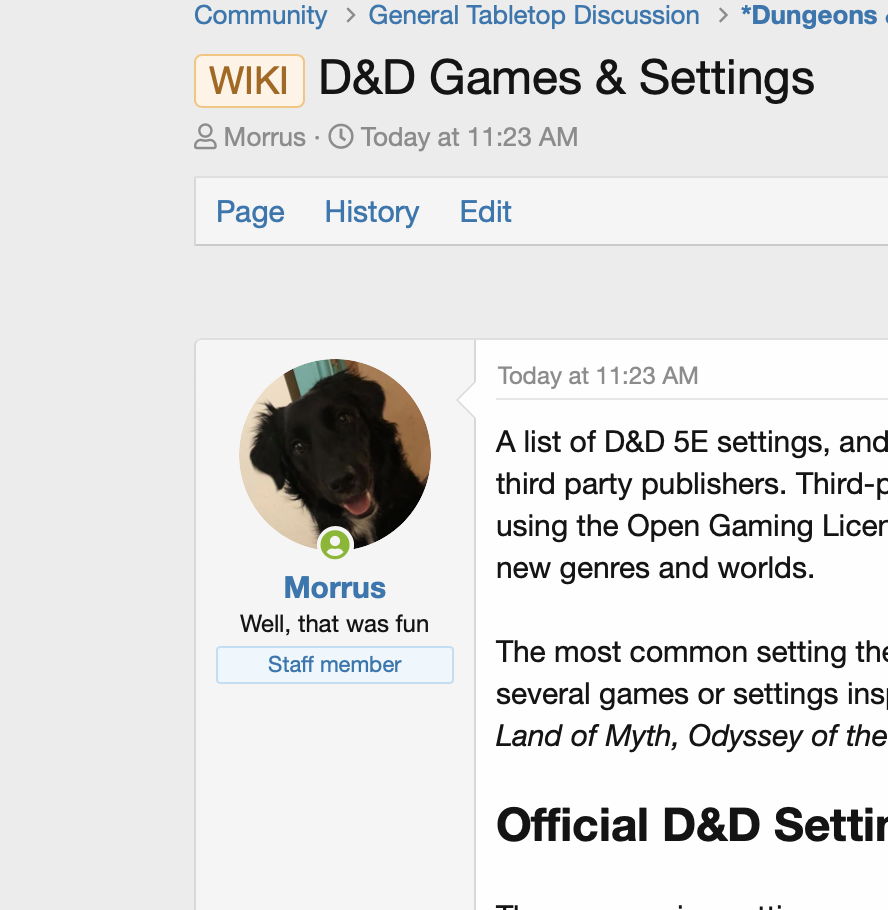Switch to the History tab

[x=372, y=211]
